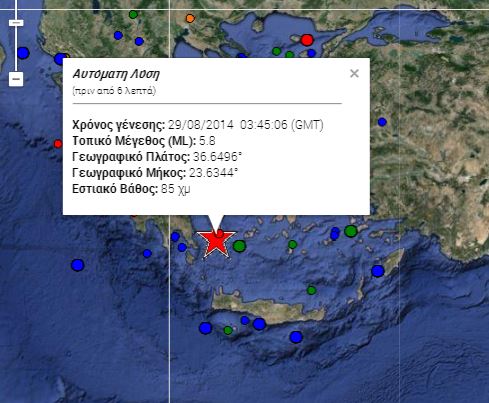Select green marker partly hidden by popup's top edge
Screen dimensions: 489x403
289,55
